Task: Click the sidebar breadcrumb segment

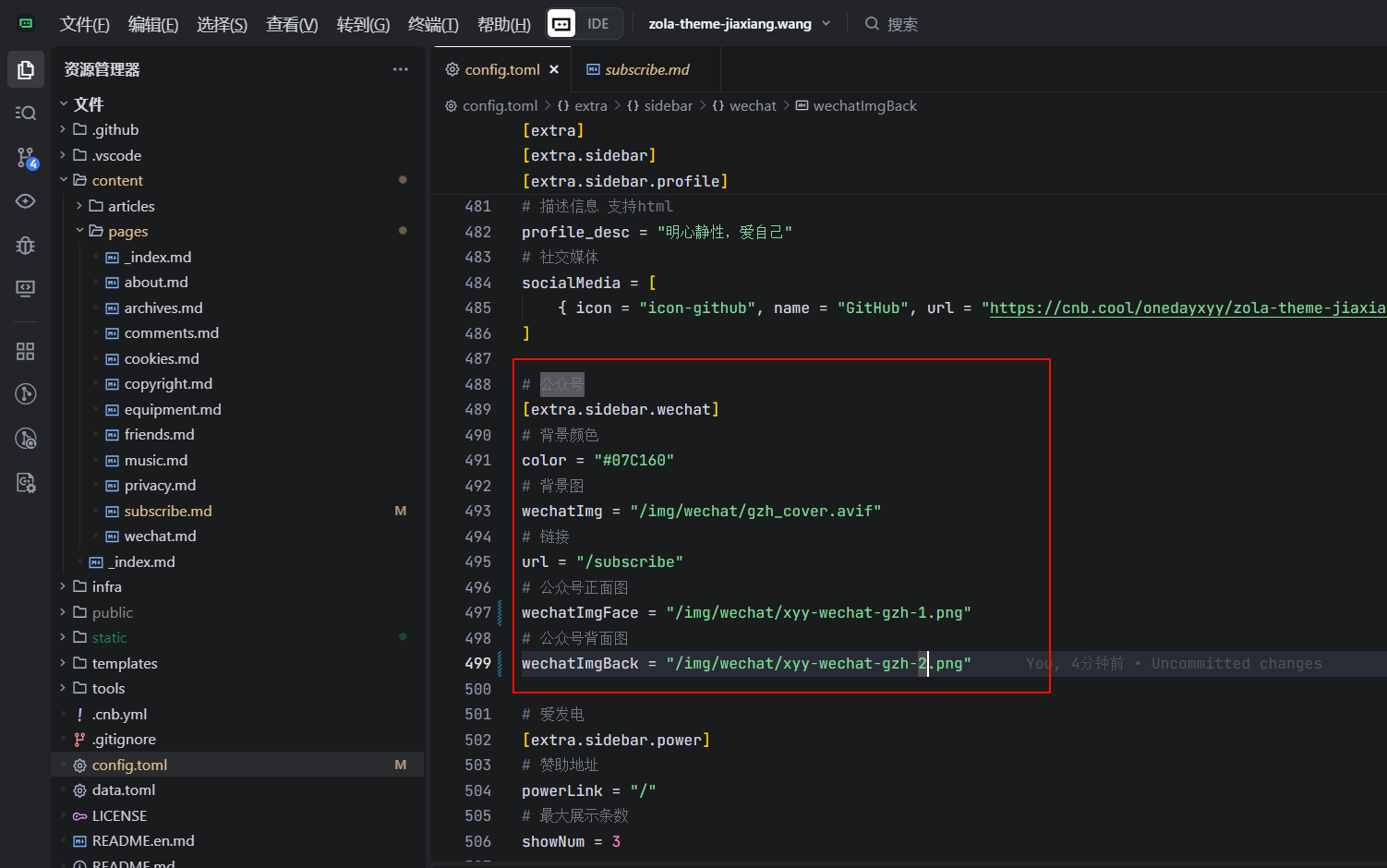Action: [x=669, y=106]
